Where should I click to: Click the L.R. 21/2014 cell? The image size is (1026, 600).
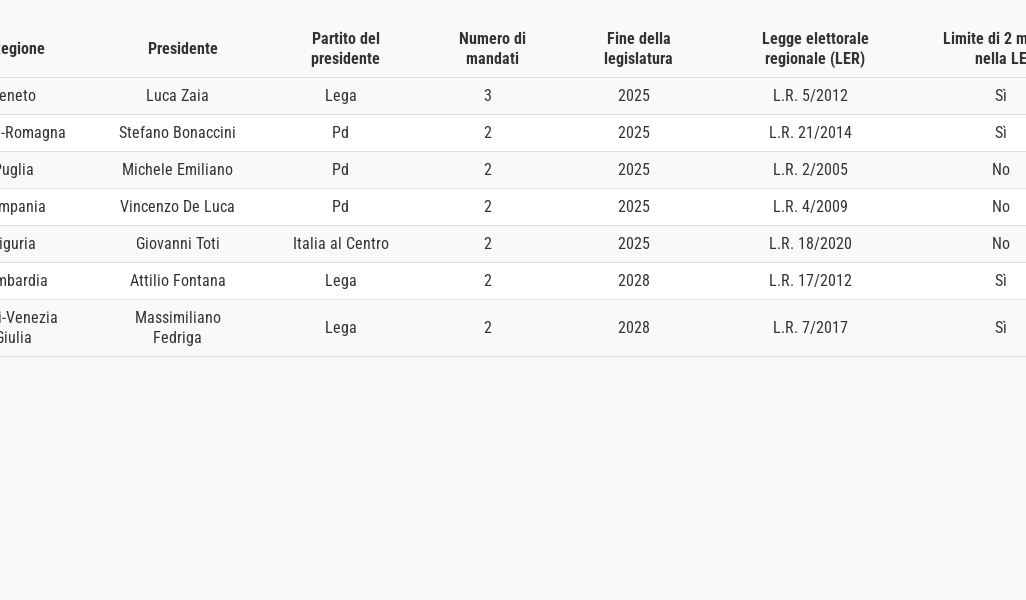[810, 133]
